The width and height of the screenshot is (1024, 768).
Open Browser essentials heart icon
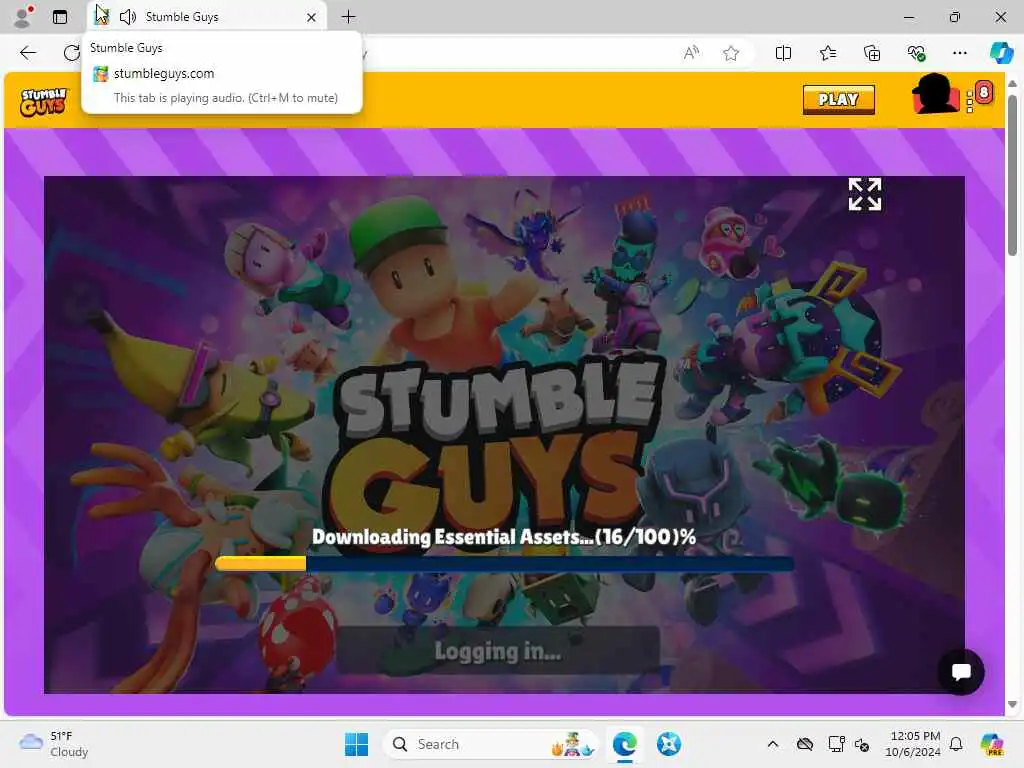(x=916, y=53)
